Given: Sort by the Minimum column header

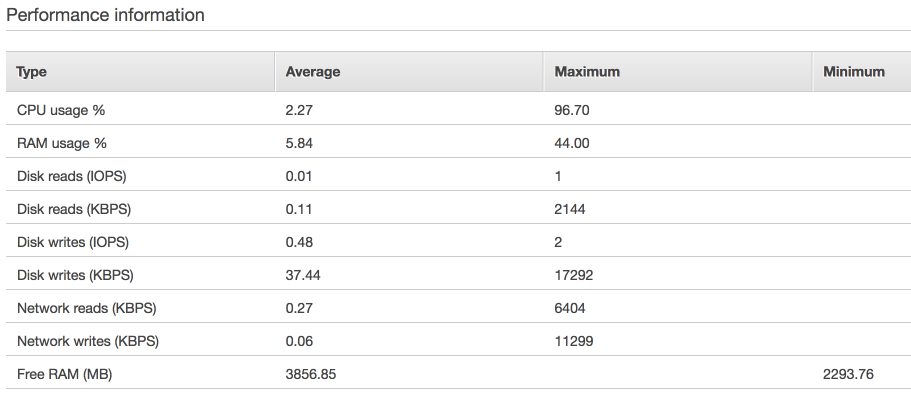Looking at the screenshot, I should click(862, 71).
